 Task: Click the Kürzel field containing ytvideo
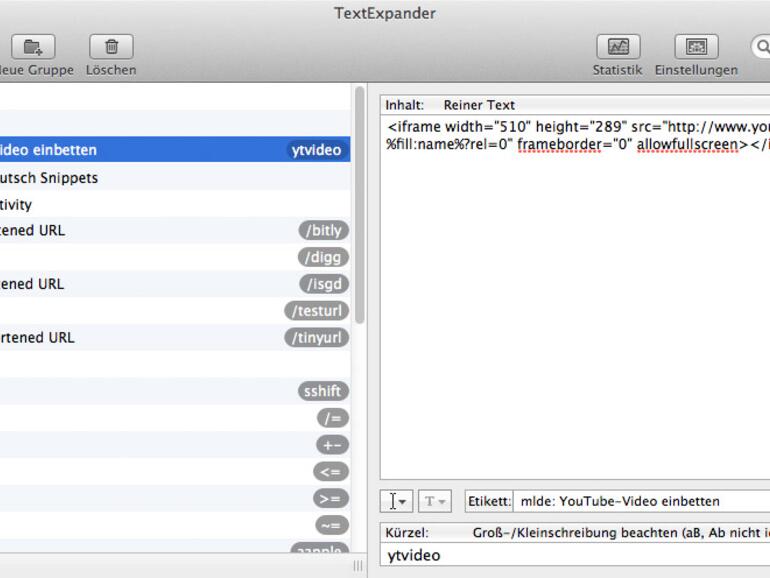coord(575,555)
